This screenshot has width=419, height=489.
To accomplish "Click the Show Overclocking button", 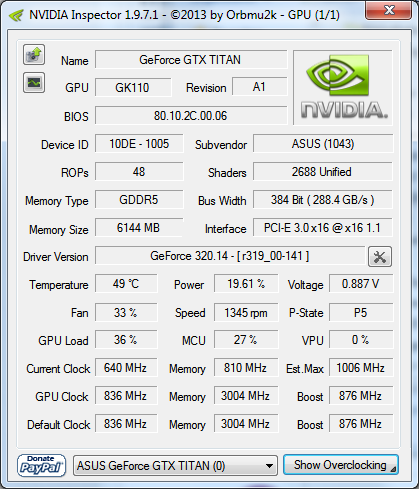I will pyautogui.click(x=341, y=465).
